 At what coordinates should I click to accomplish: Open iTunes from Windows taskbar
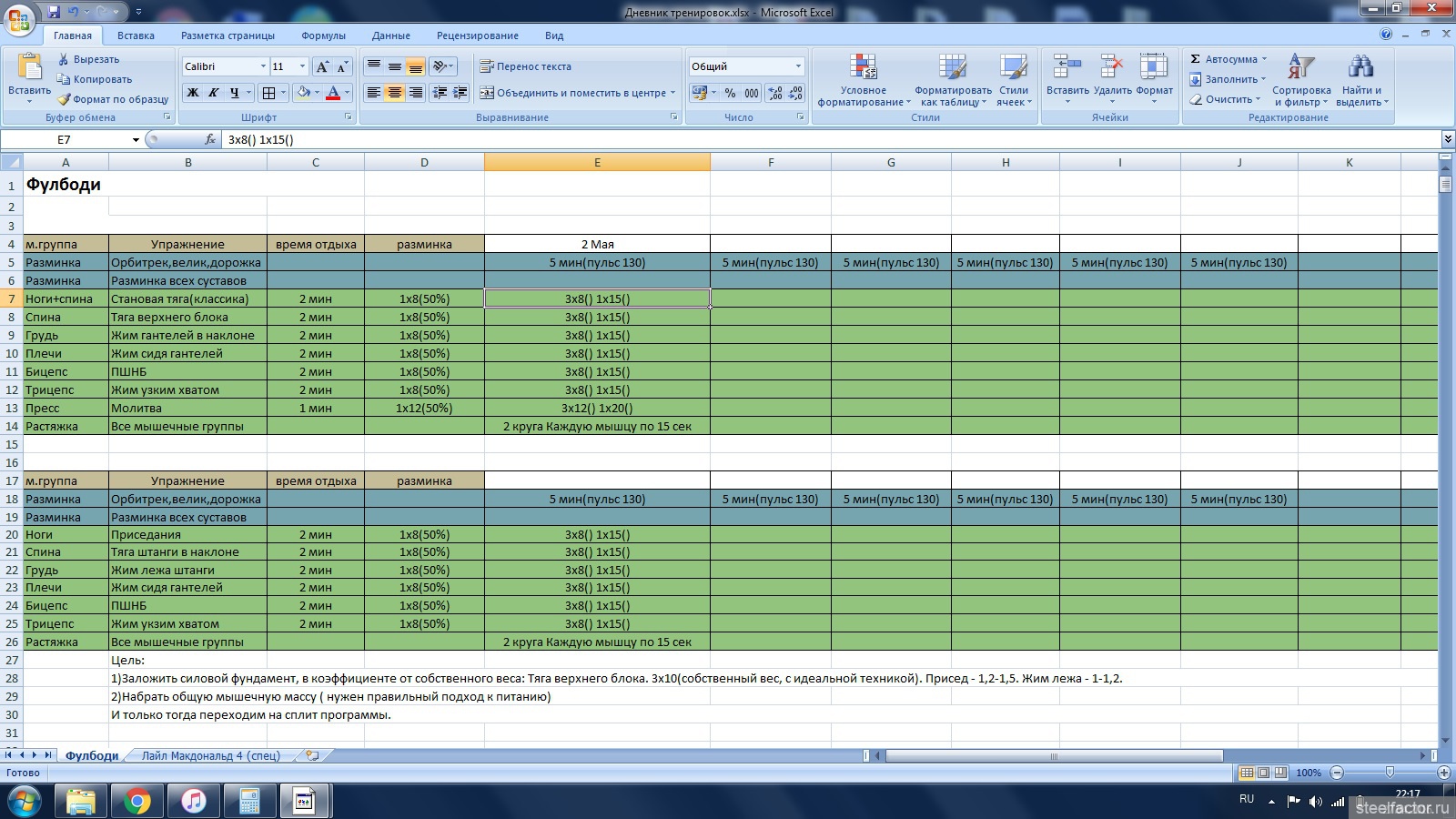[193, 802]
